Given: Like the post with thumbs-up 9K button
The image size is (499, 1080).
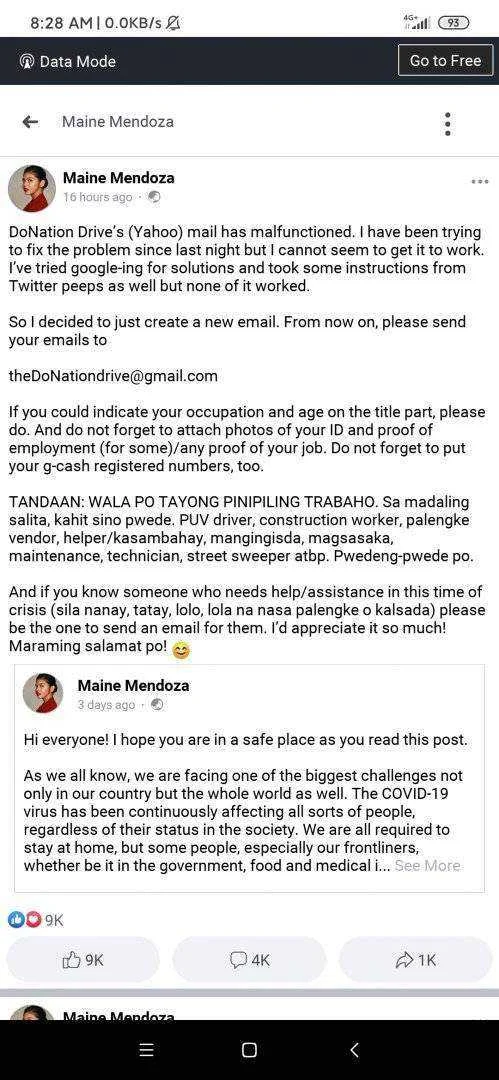Looking at the screenshot, I should 83,959.
